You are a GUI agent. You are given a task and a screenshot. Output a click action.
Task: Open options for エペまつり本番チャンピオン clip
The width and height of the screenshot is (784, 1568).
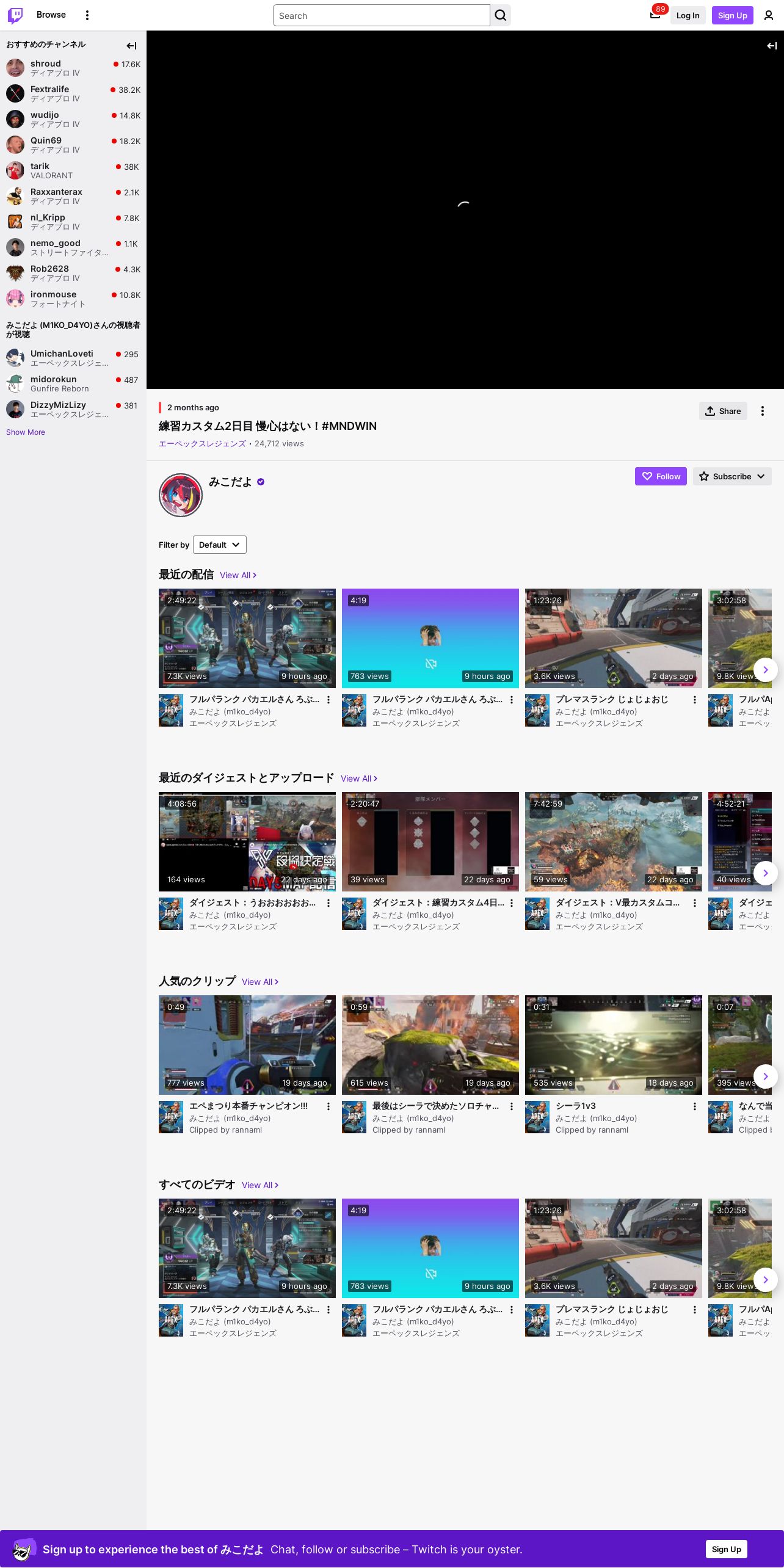pos(328,1106)
